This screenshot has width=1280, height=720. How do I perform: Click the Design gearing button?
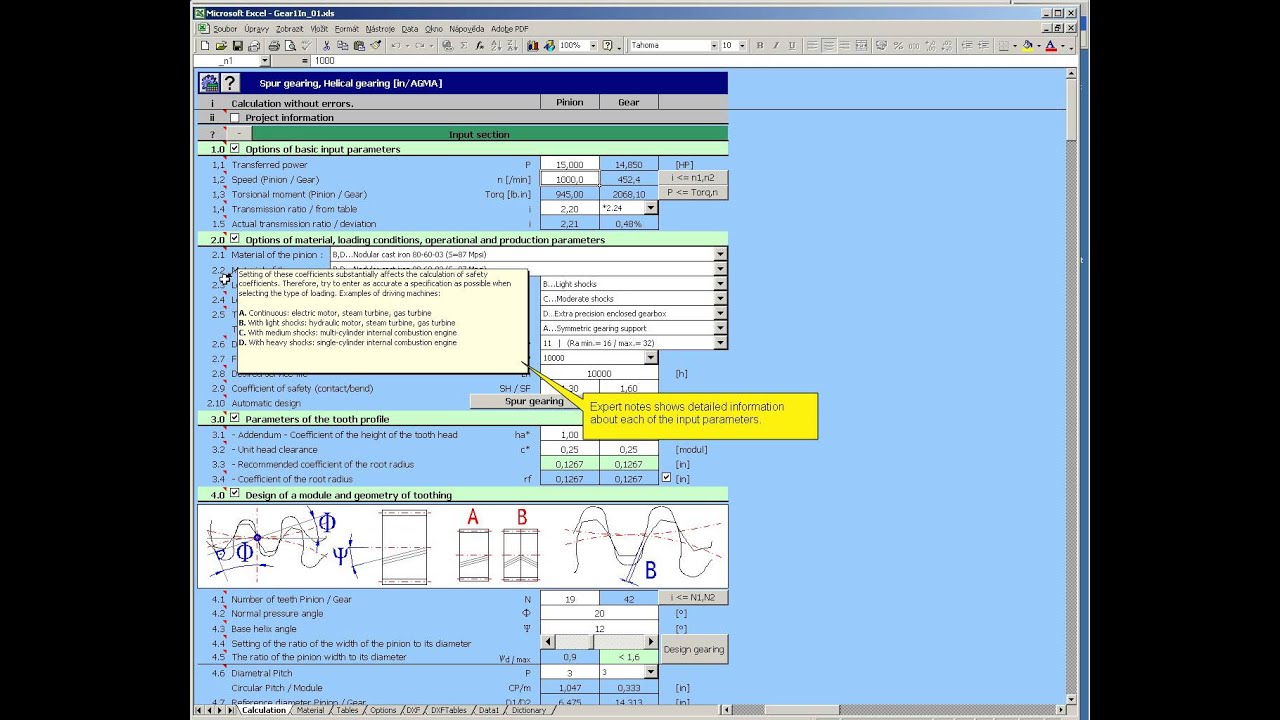tap(694, 649)
